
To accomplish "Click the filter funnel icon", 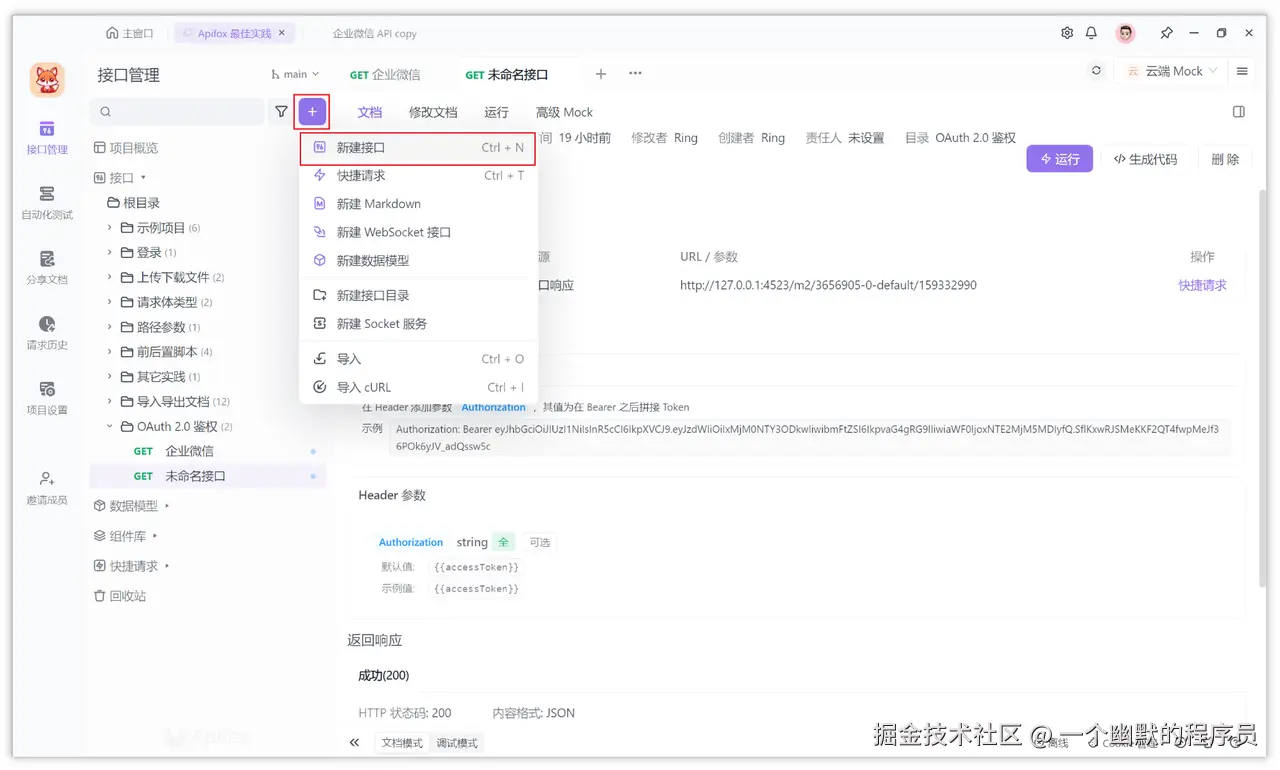I will pyautogui.click(x=281, y=112).
